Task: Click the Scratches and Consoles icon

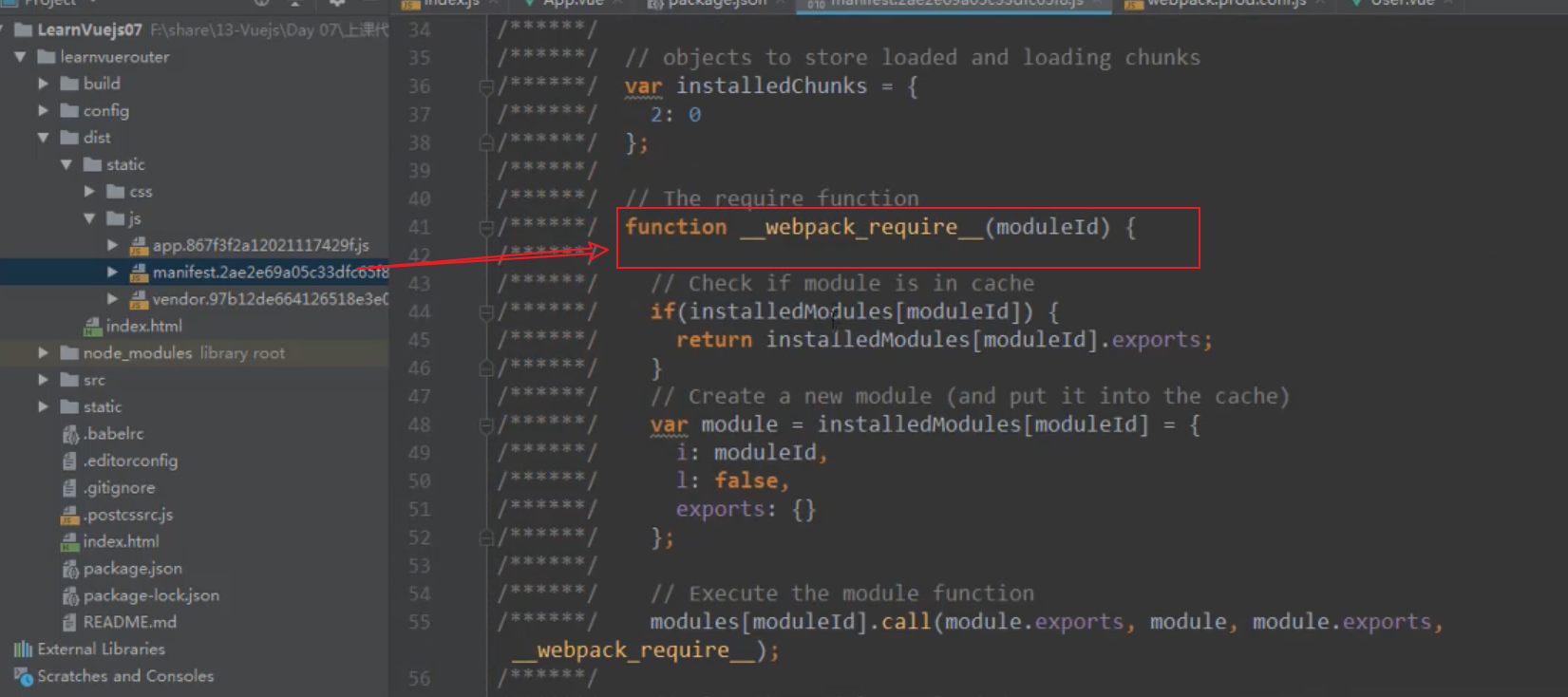Action: pos(23,677)
